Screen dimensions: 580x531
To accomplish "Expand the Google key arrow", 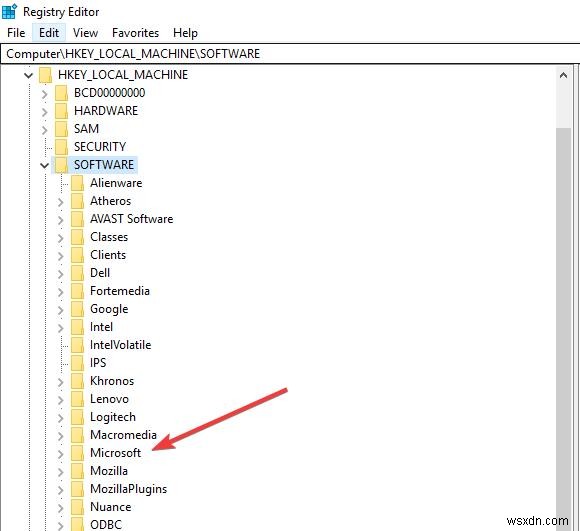I will 61,310.
